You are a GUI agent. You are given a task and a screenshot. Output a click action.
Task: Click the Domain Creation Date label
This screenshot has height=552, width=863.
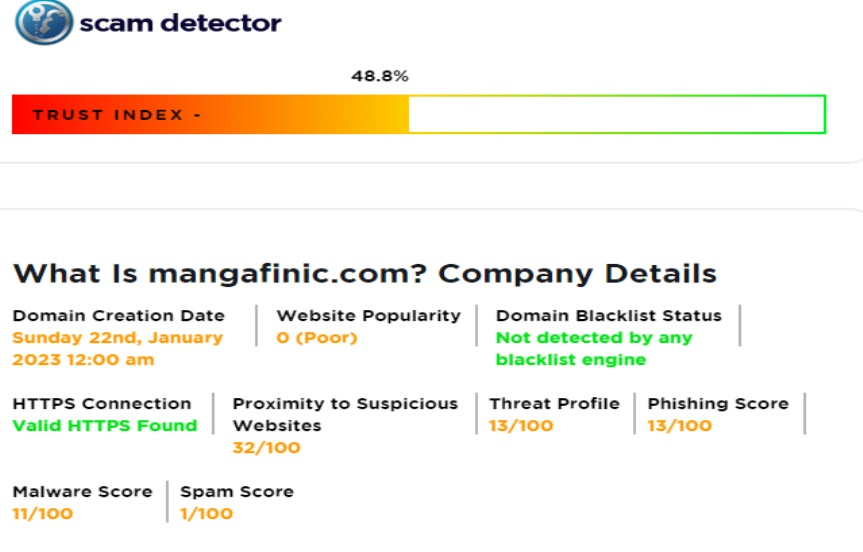118,315
